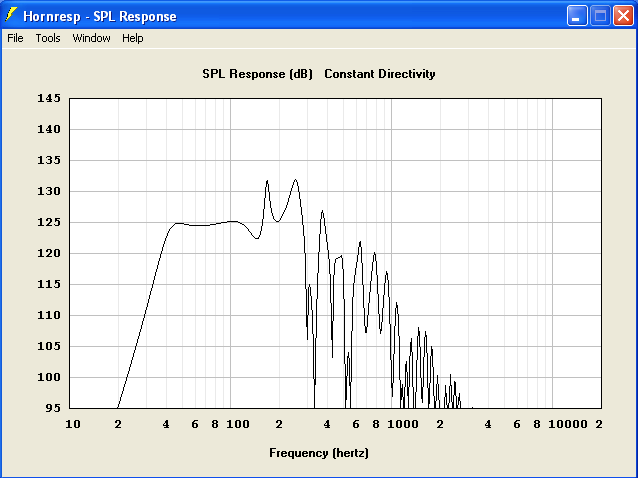Click the 'Constant Directivity' label

(x=380, y=74)
